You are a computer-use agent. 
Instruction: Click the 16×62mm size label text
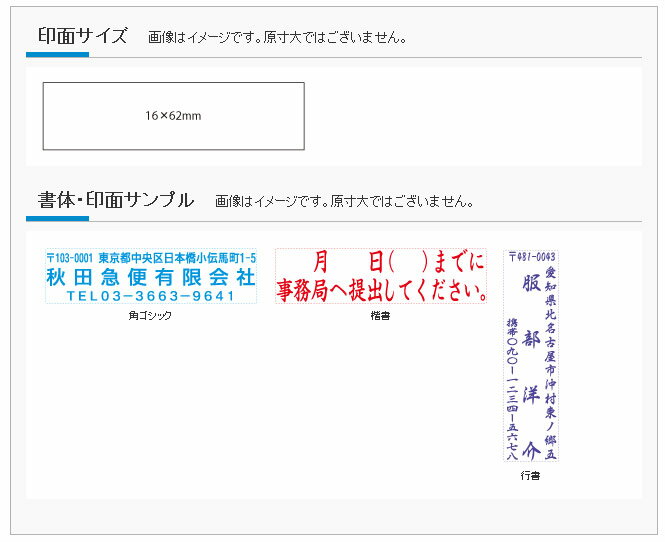[x=173, y=116]
